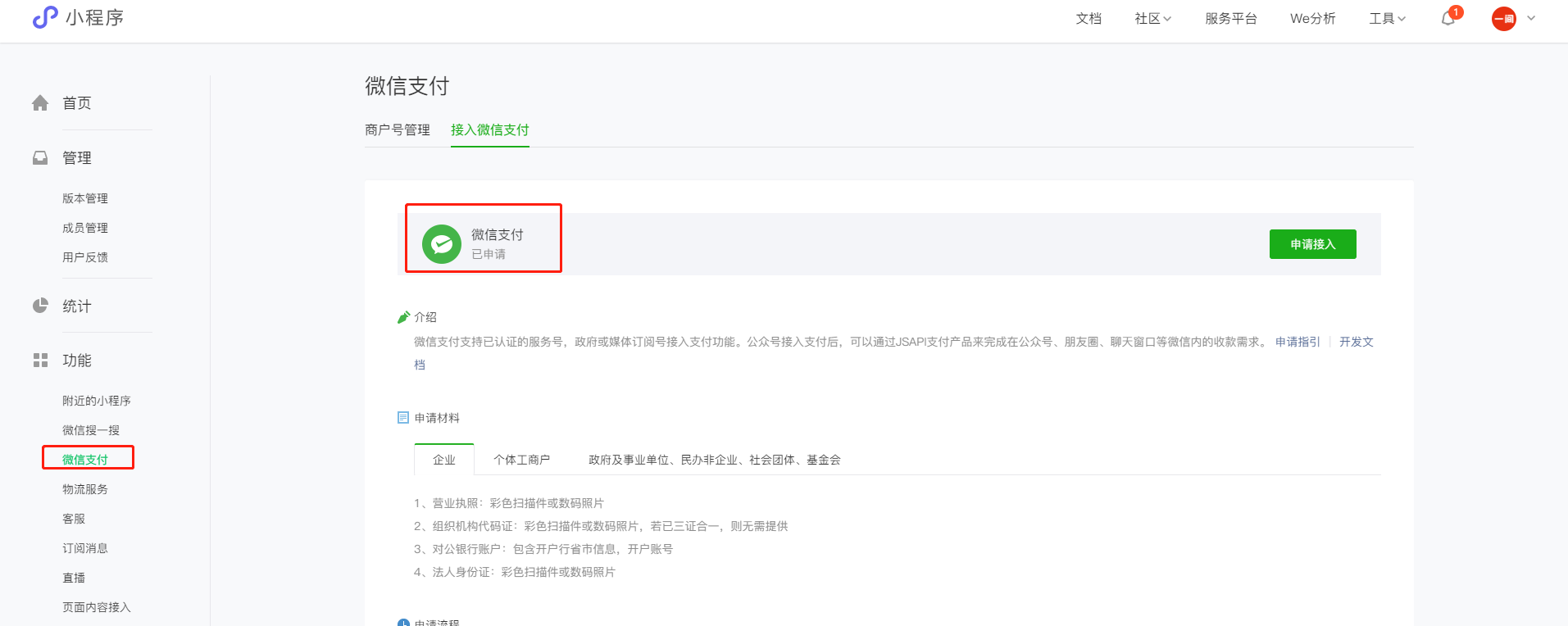Open 文档 in top navigation
The height and width of the screenshot is (626, 1568).
[1089, 19]
